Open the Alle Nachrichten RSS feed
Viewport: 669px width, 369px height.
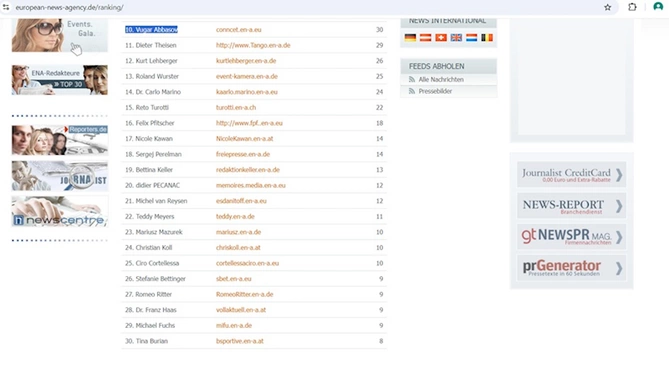tap(441, 79)
